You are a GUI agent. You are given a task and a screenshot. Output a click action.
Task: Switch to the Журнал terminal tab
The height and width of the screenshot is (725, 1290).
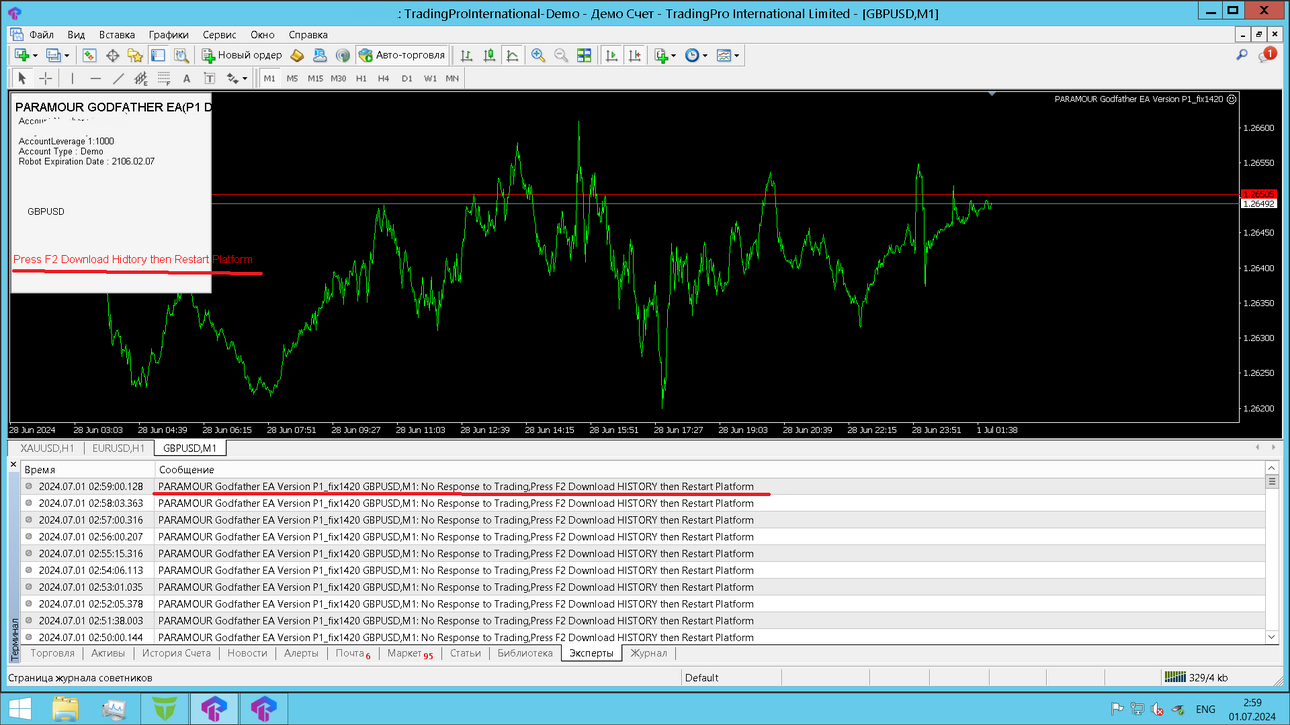(648, 653)
